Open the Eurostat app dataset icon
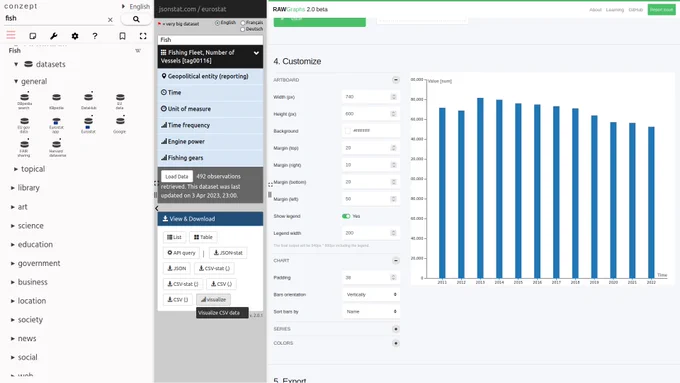 click(56, 124)
